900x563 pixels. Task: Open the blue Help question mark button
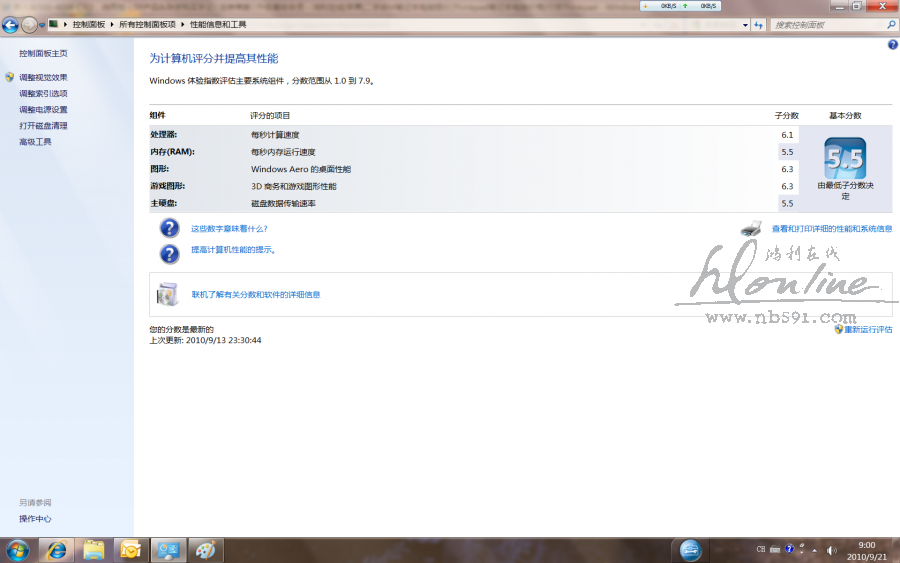(x=893, y=45)
